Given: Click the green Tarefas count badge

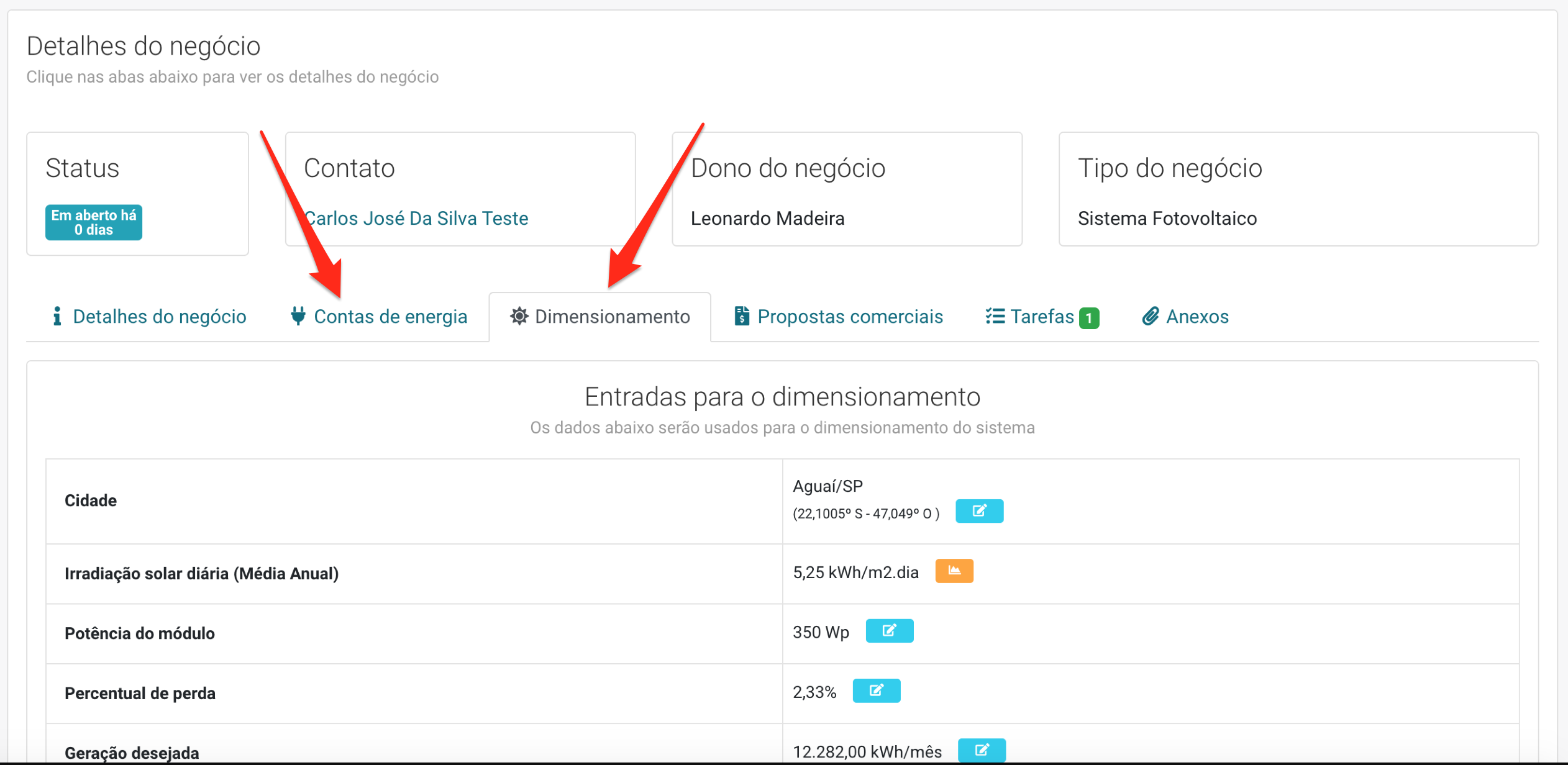Looking at the screenshot, I should [x=1089, y=318].
